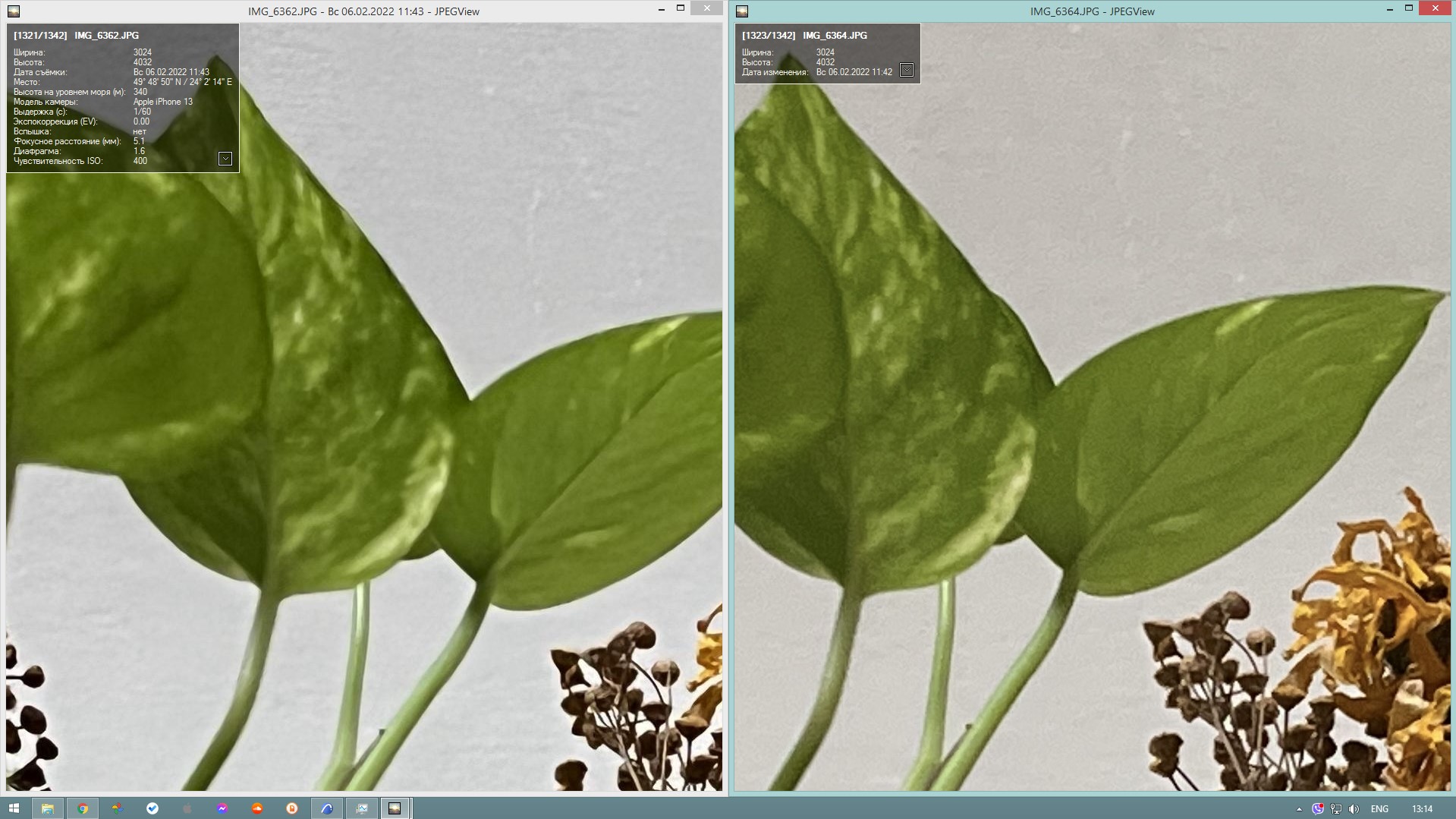Click the GPS coordinates value

[183, 82]
